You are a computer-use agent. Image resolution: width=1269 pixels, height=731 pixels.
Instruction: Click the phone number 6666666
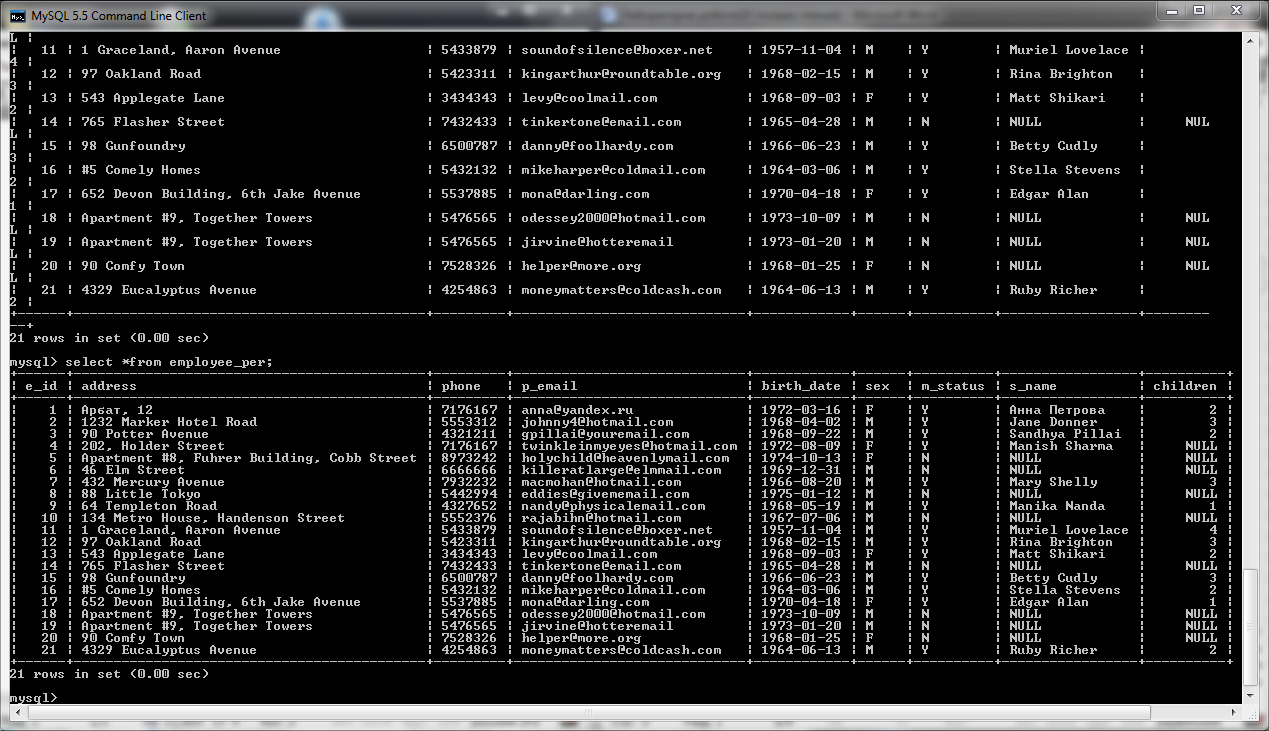pos(469,470)
